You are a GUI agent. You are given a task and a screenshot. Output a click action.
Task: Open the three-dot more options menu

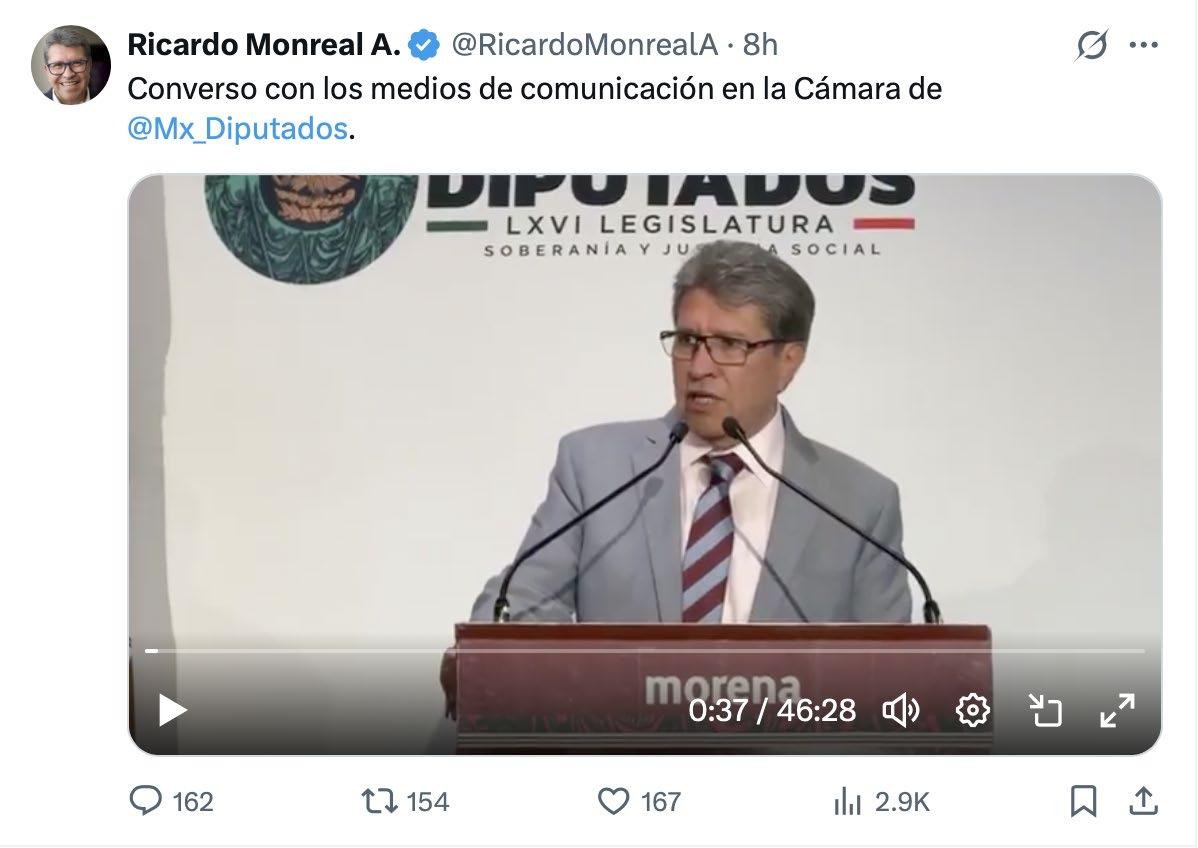[x=1143, y=45]
